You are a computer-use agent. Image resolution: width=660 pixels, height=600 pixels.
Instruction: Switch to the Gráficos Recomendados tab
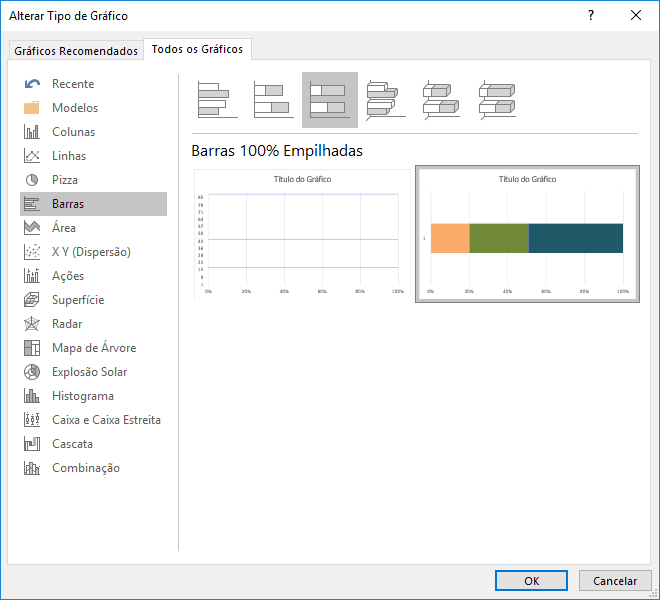pos(76,50)
